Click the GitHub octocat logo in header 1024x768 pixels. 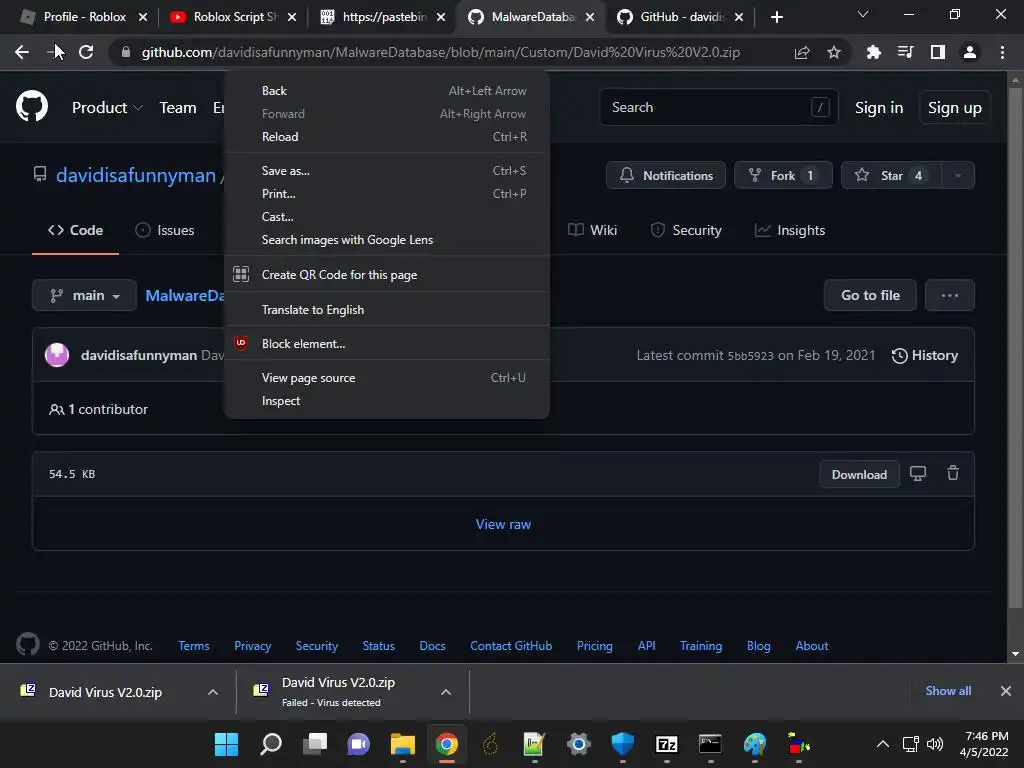[x=32, y=107]
